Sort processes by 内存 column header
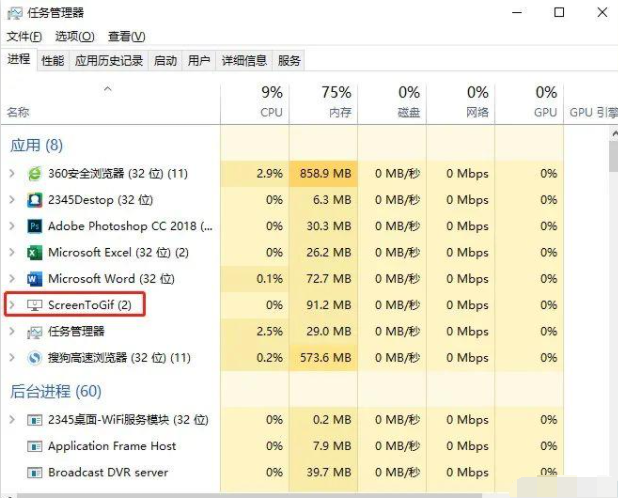The width and height of the screenshot is (618, 498). pos(337,102)
